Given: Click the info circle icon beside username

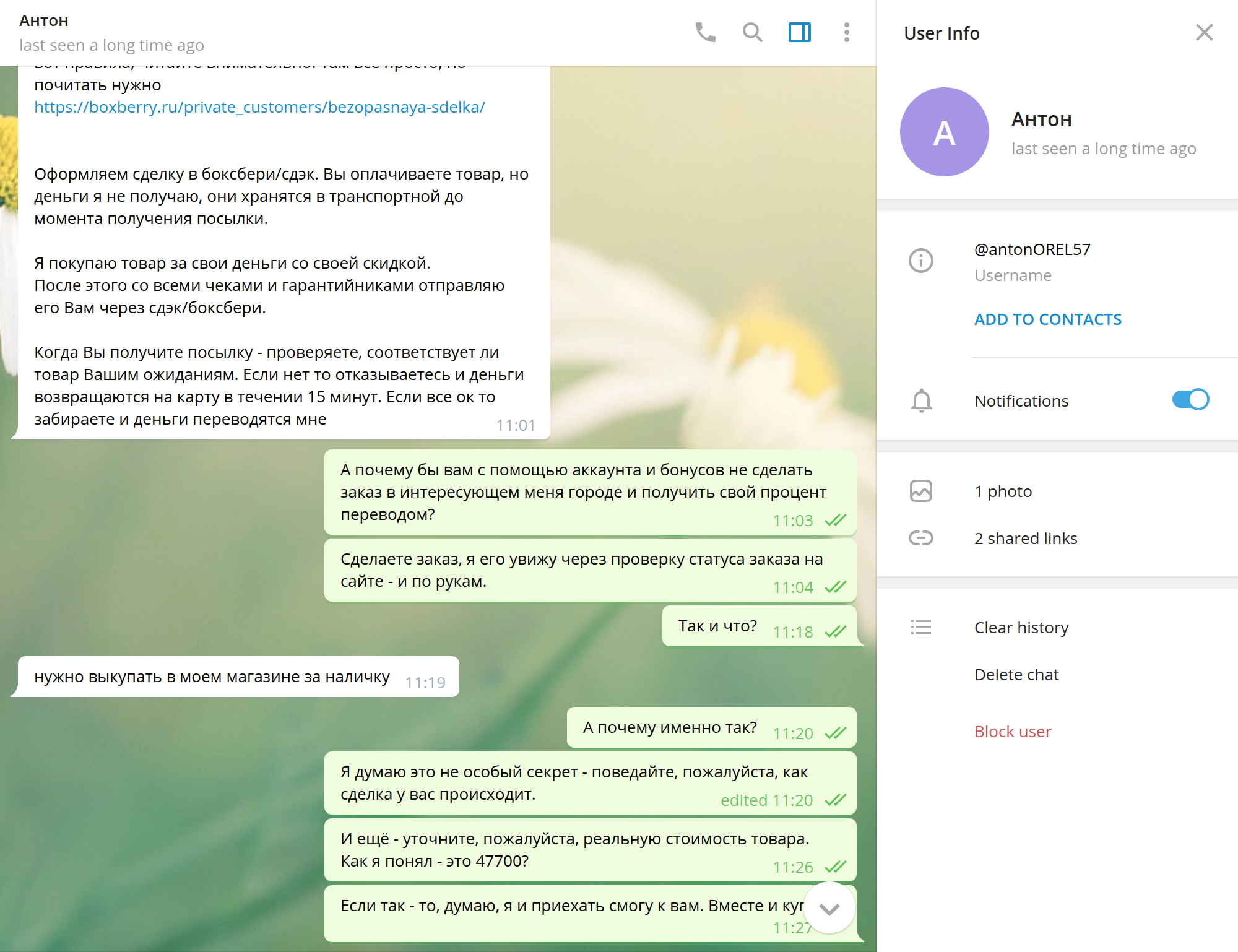Looking at the screenshot, I should coord(920,261).
